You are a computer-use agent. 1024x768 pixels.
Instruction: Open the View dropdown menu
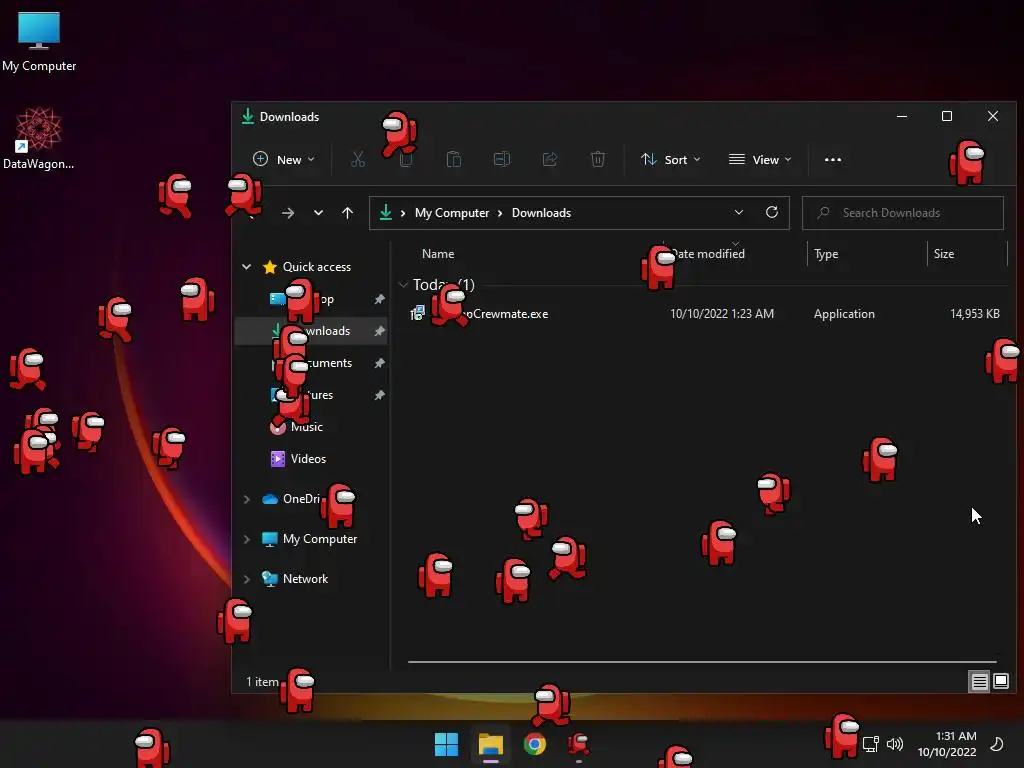click(x=760, y=159)
